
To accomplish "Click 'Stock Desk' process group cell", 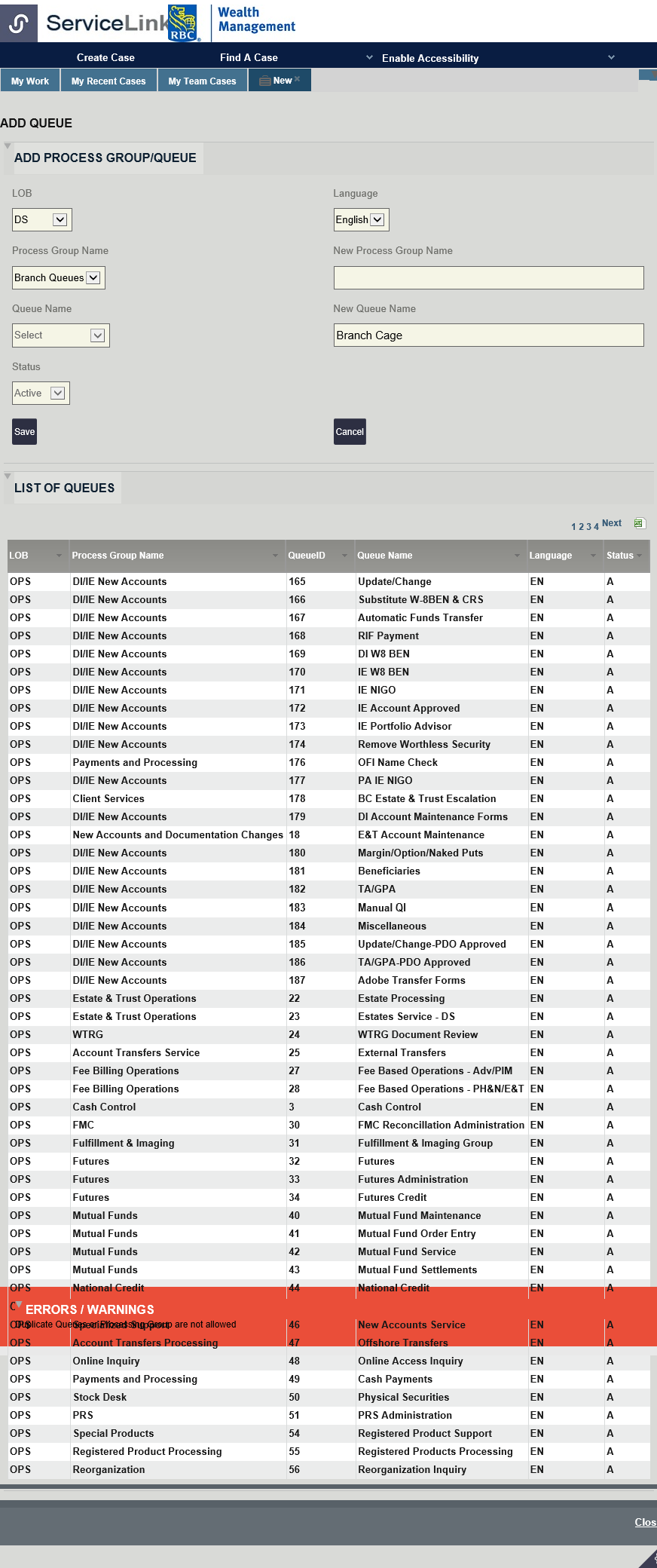I will [99, 1398].
